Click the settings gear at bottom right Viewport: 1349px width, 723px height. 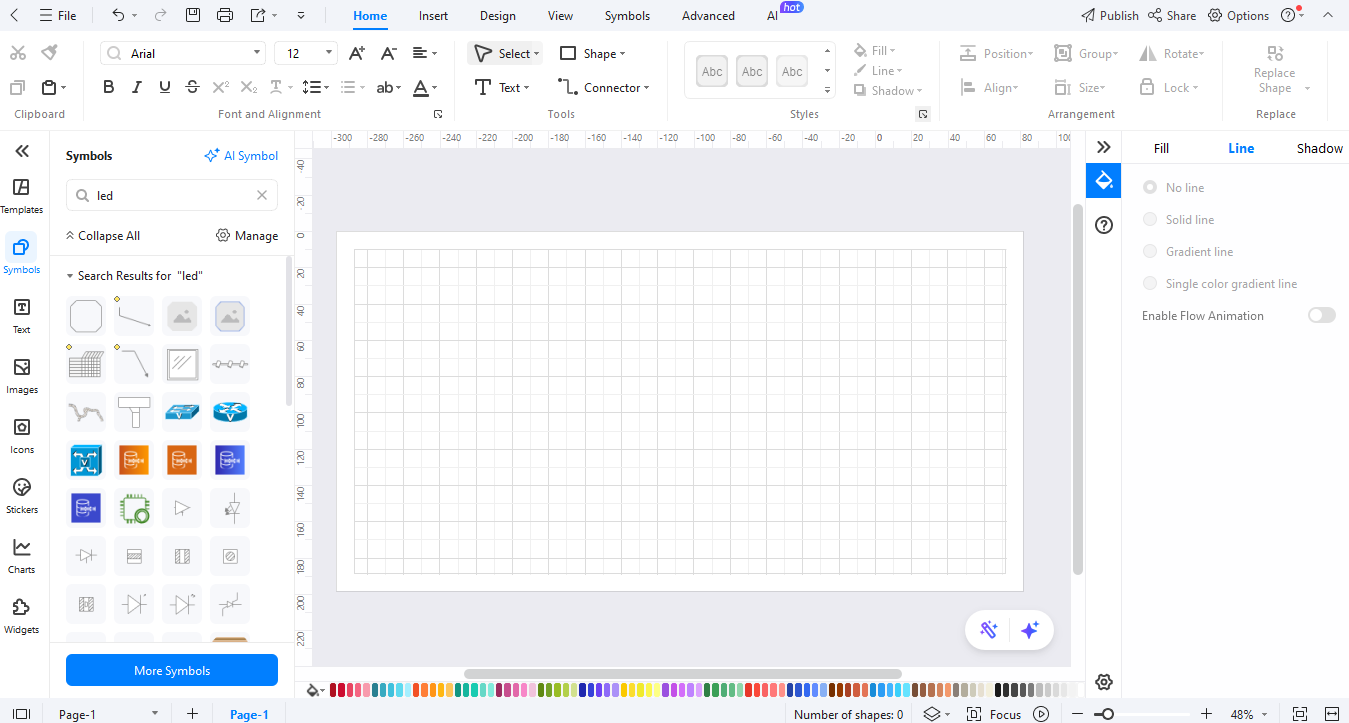tap(1104, 682)
